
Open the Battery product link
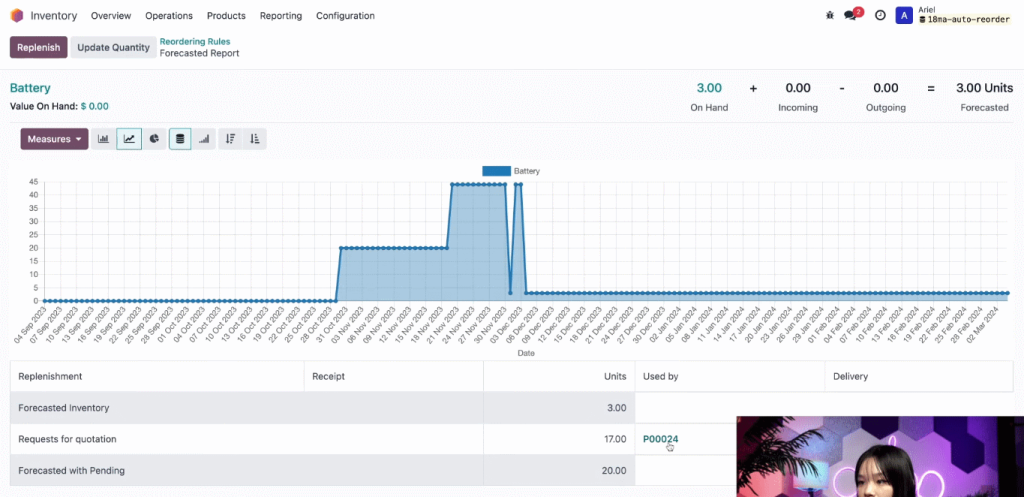click(x=30, y=88)
